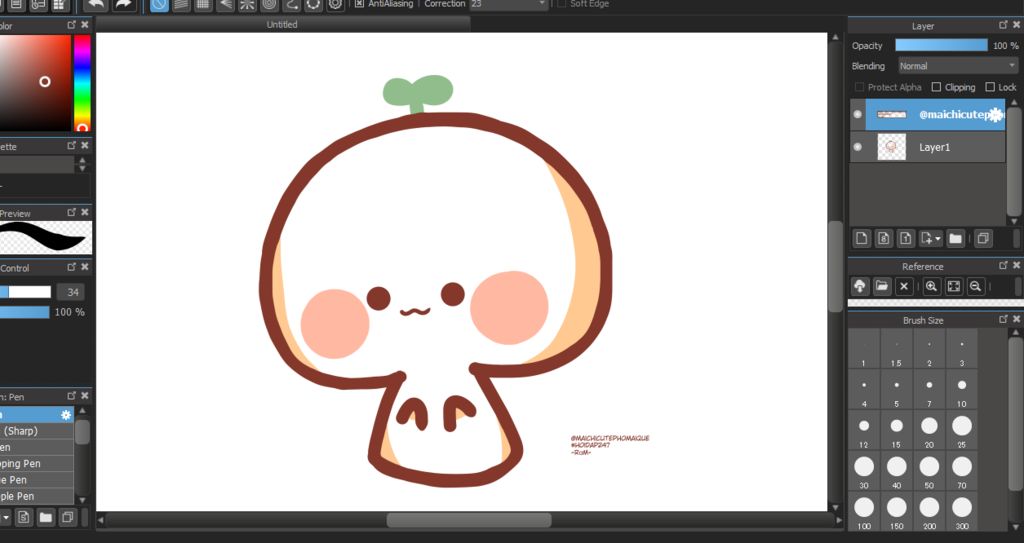Viewport: 1024px width, 543px height.
Task: Enable the vanishing point snap
Action: [225, 5]
